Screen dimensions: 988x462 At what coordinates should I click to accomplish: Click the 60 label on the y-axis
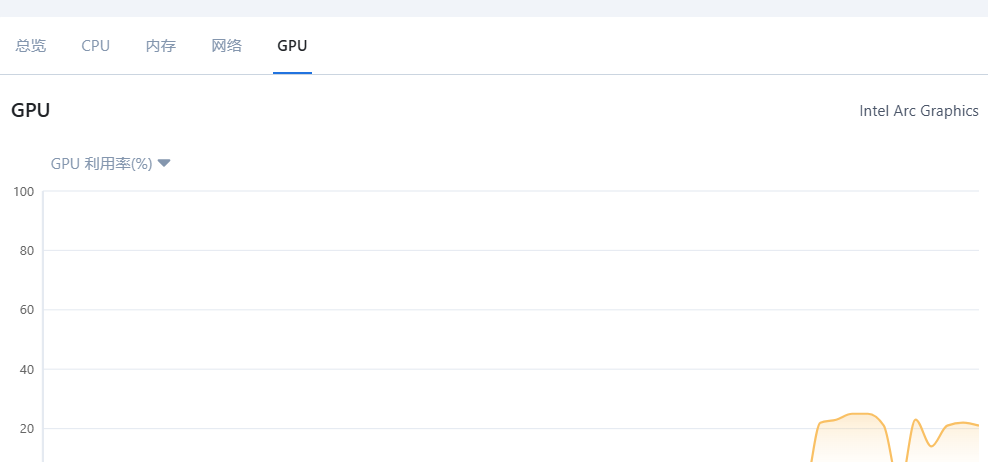27,310
